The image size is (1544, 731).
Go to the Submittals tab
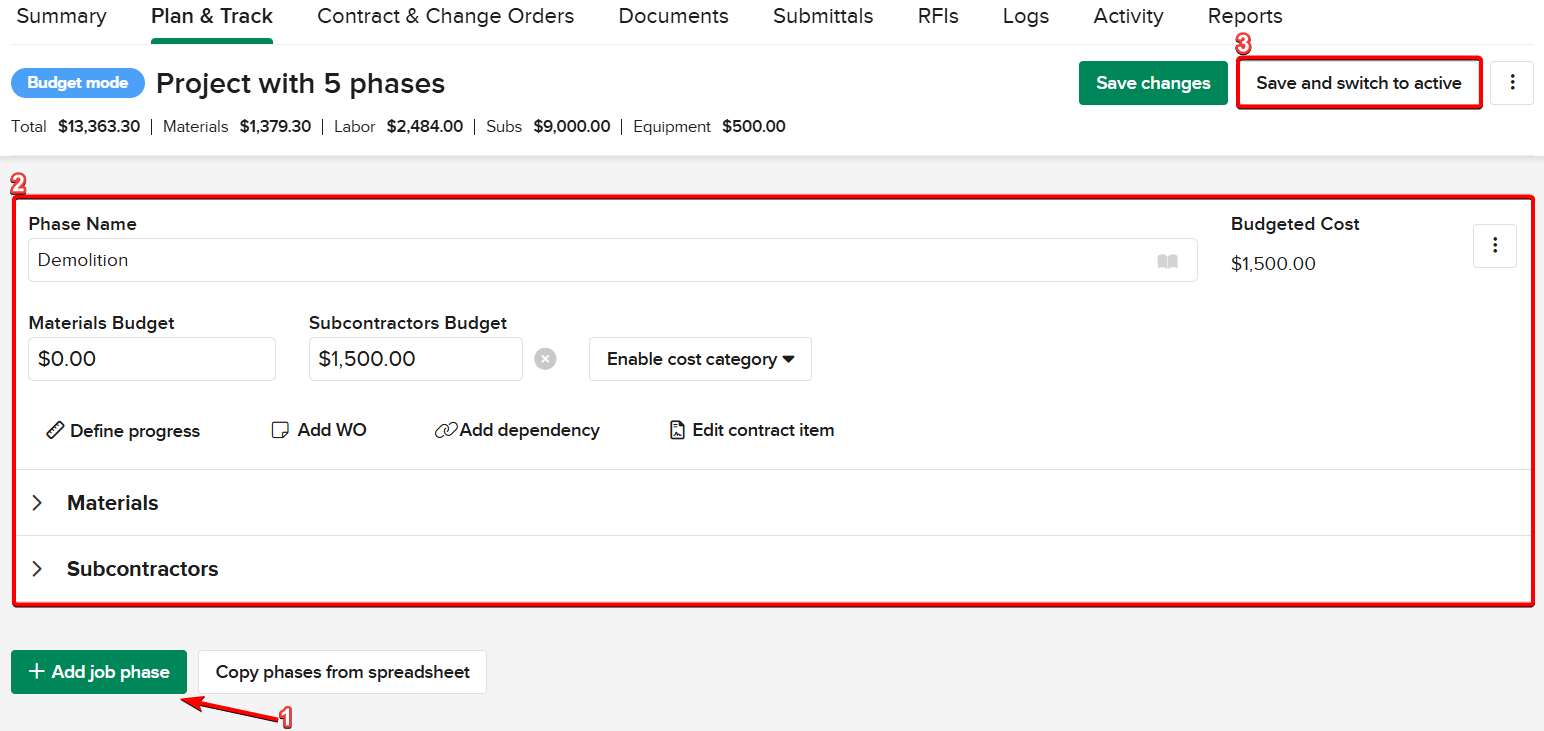[x=822, y=17]
